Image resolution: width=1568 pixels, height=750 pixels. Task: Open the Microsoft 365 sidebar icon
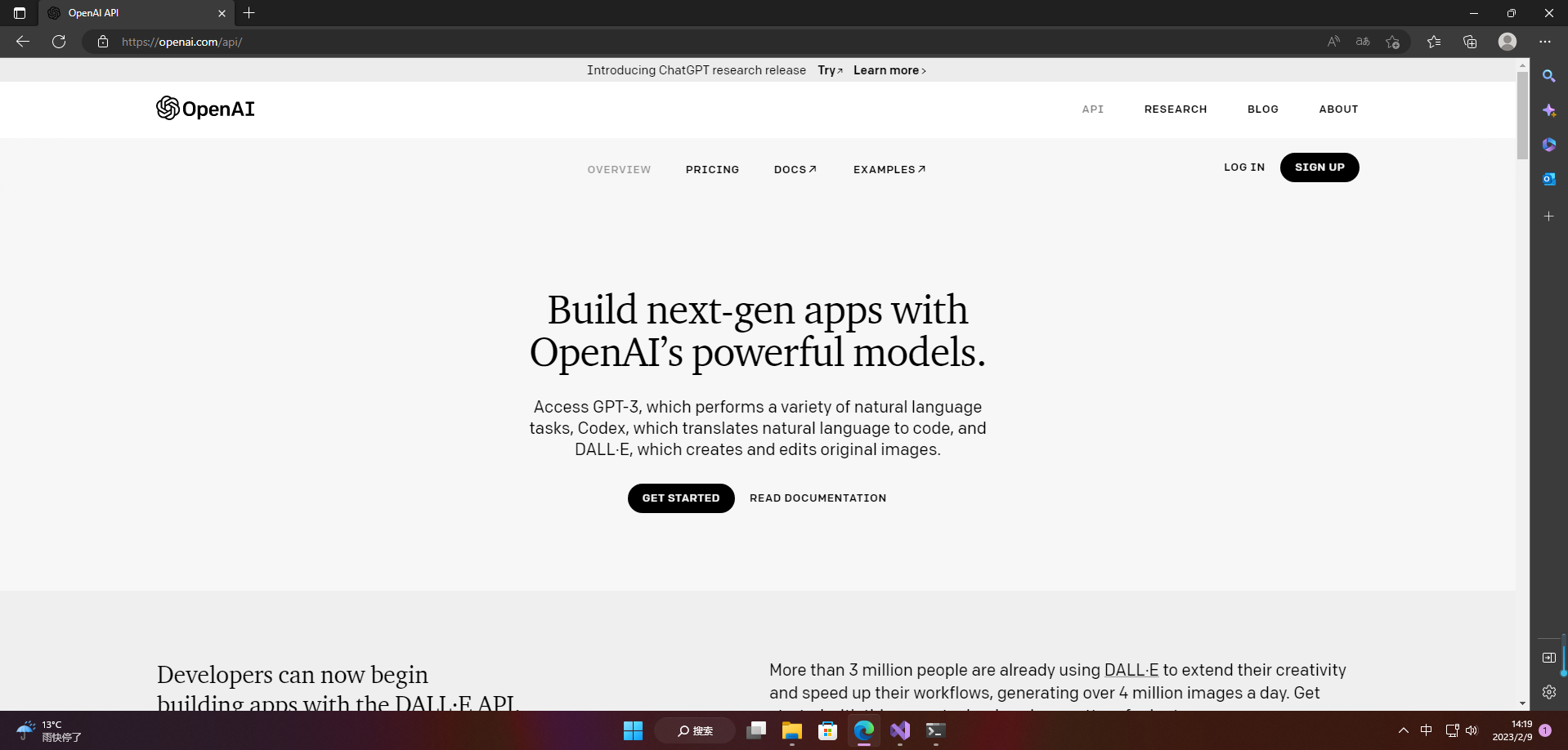1549,145
